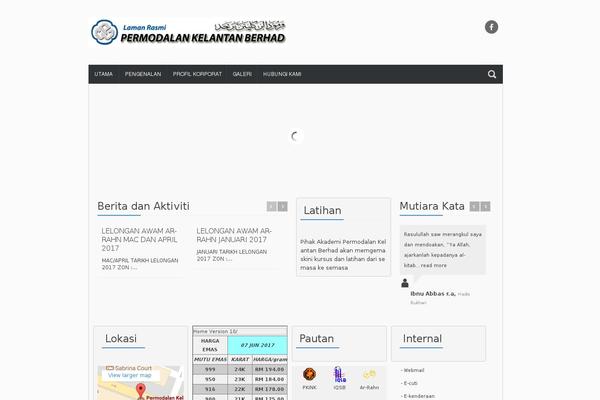600x400 pixels.
Task: Click the Pautan heading
Action: tap(316, 338)
